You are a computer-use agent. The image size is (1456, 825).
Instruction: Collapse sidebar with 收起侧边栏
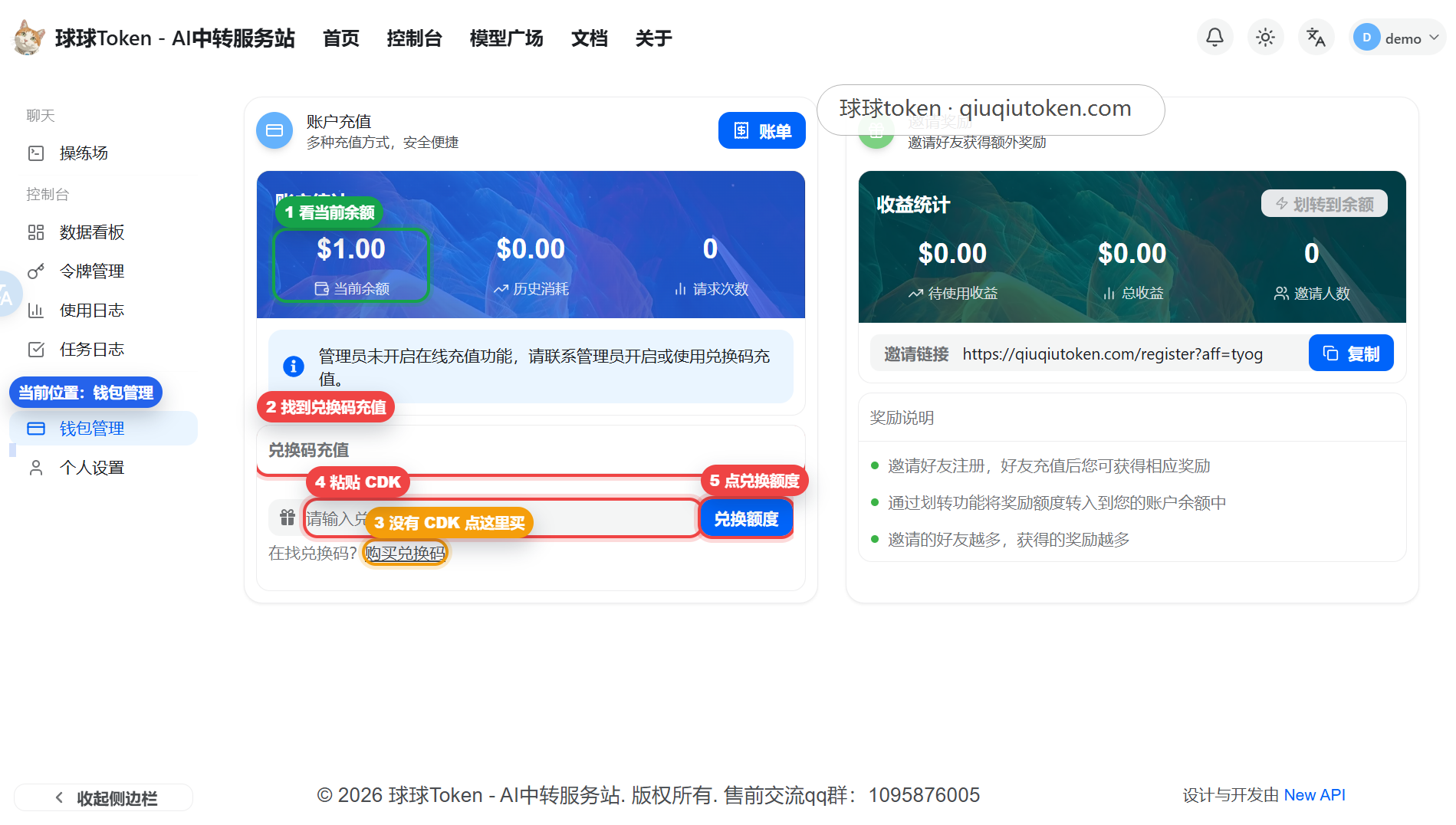[104, 798]
